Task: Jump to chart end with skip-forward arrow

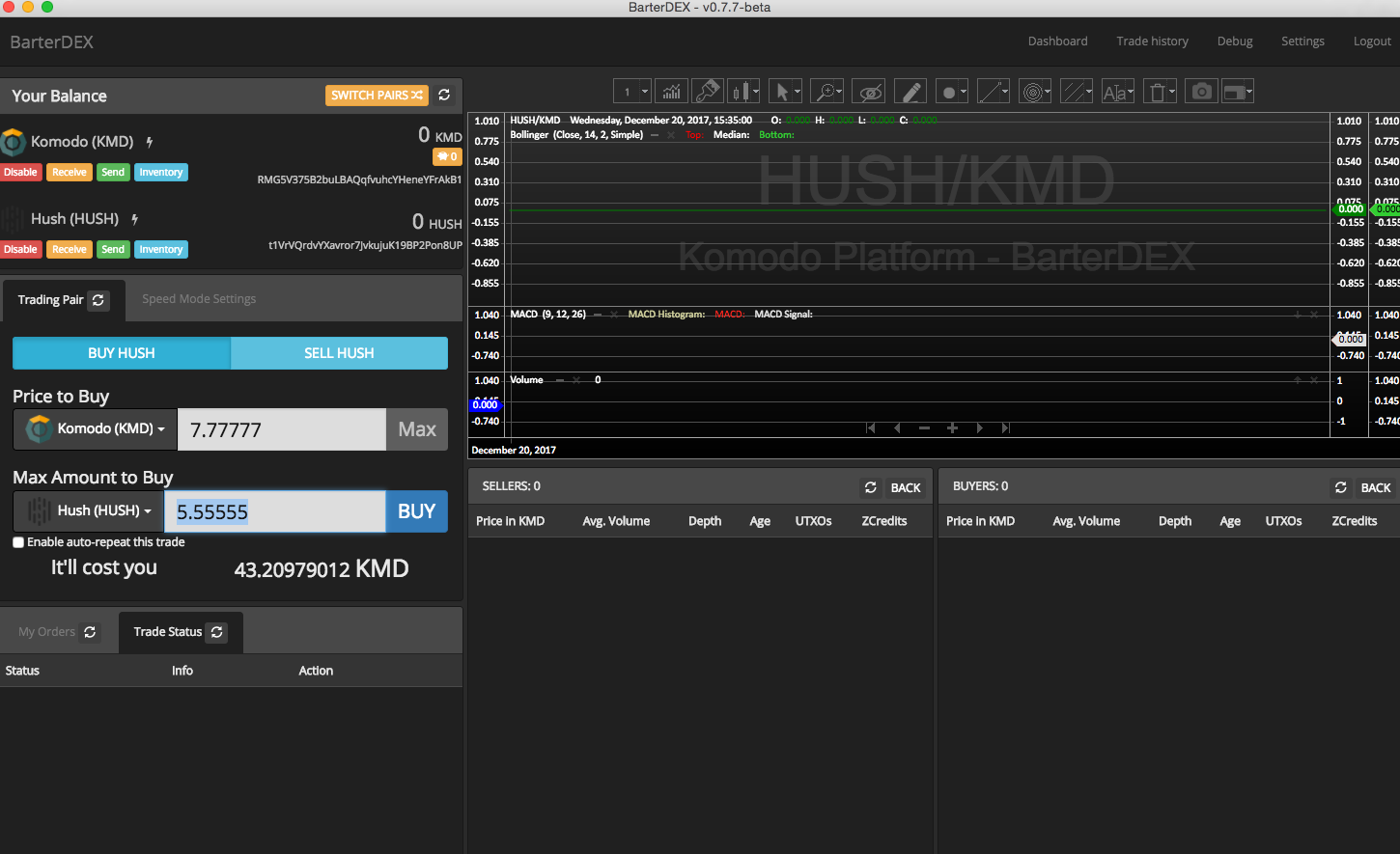Action: pyautogui.click(x=1006, y=427)
